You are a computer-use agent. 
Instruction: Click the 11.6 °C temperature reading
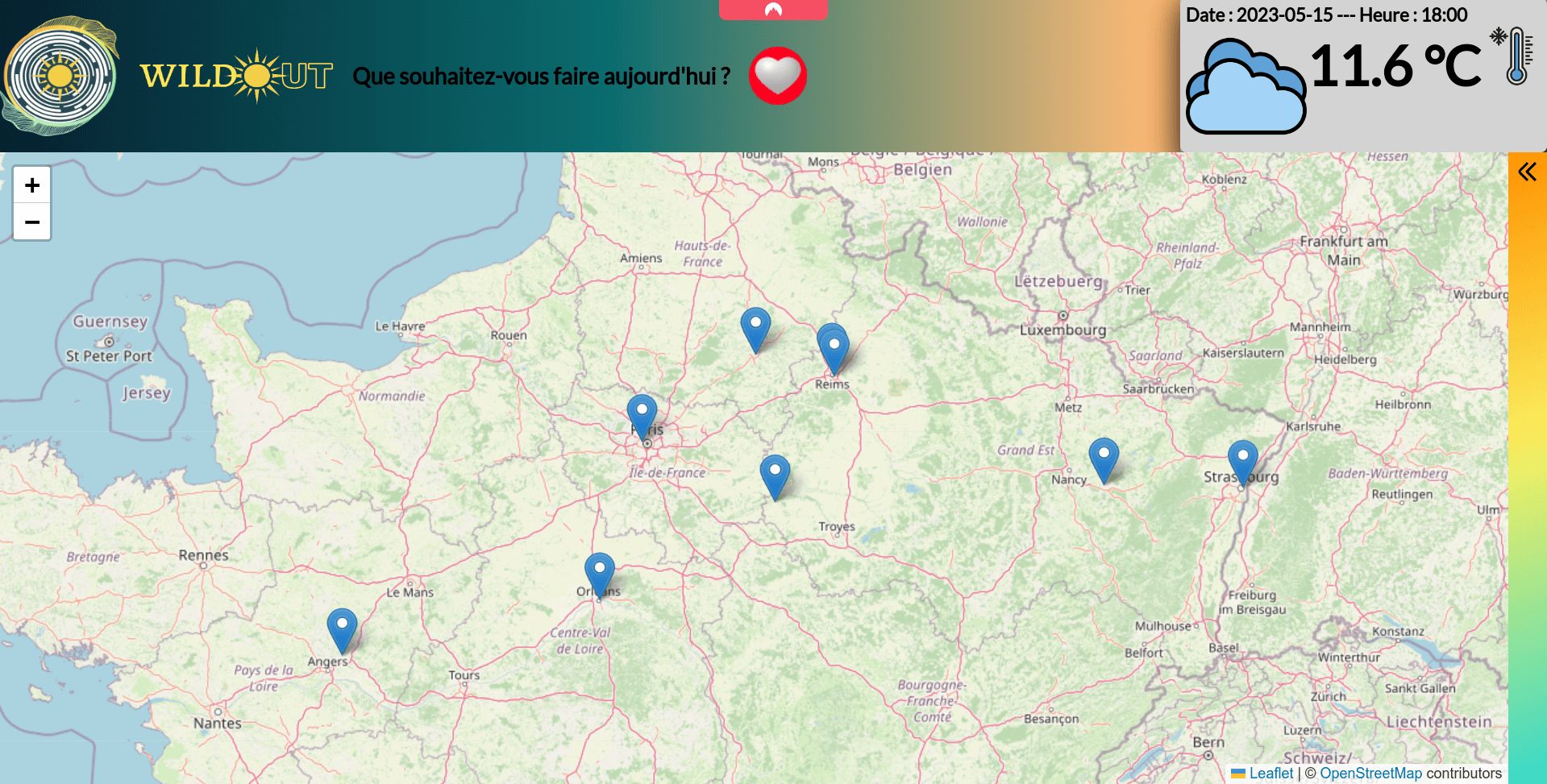pos(1395,65)
